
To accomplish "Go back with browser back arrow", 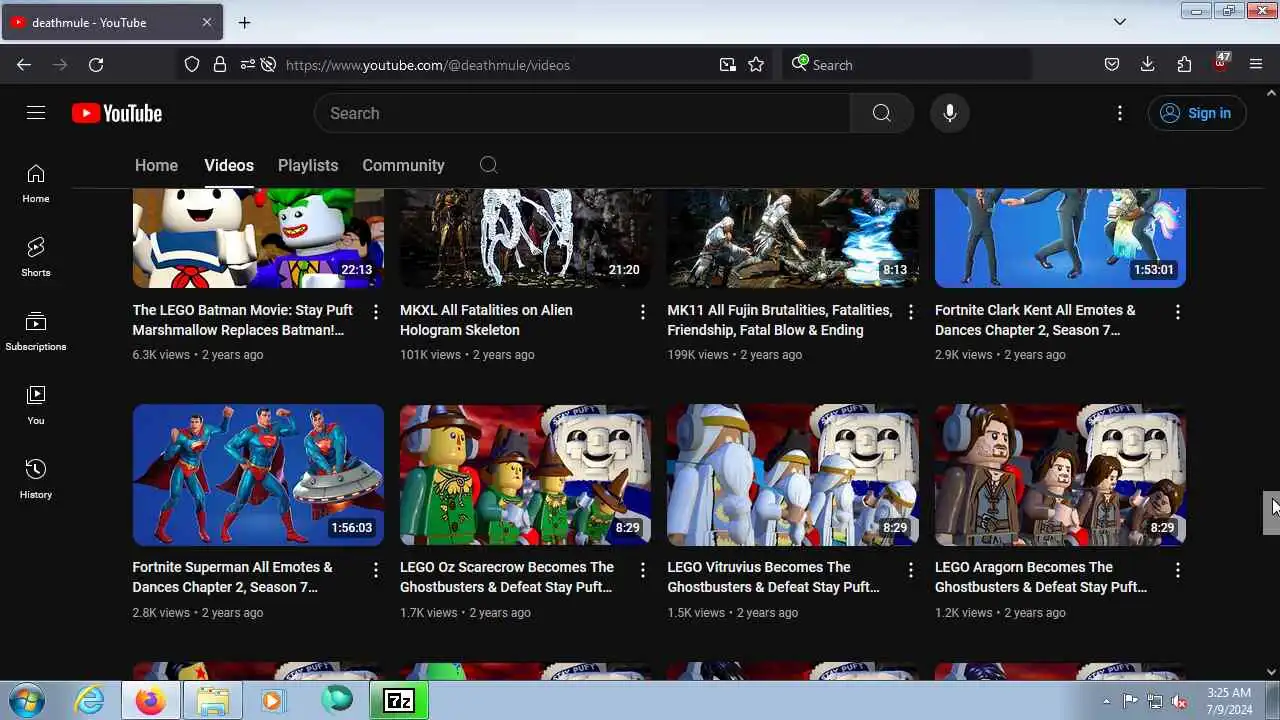I will pyautogui.click(x=24, y=64).
